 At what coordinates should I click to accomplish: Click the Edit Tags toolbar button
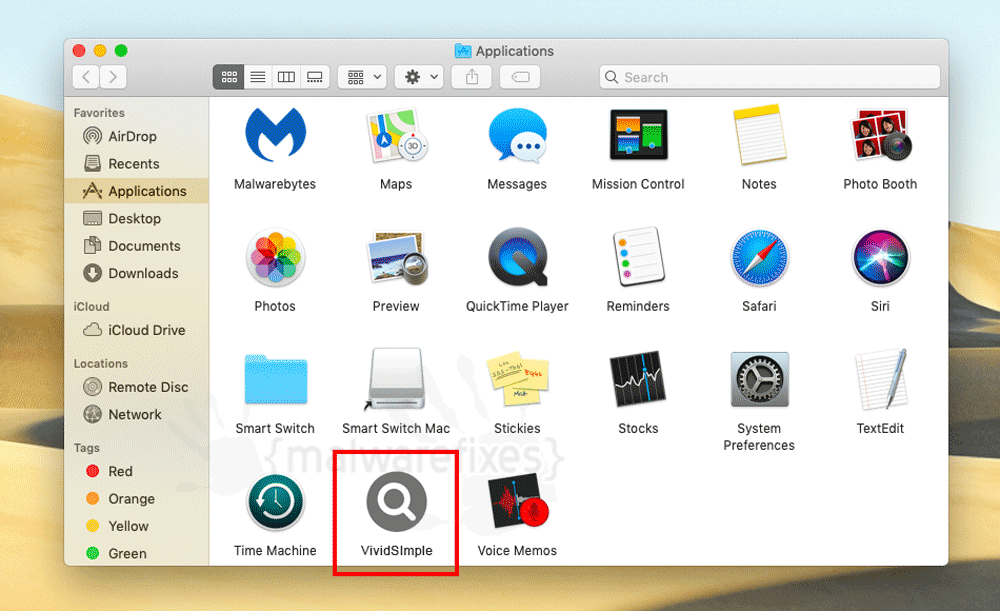click(520, 77)
